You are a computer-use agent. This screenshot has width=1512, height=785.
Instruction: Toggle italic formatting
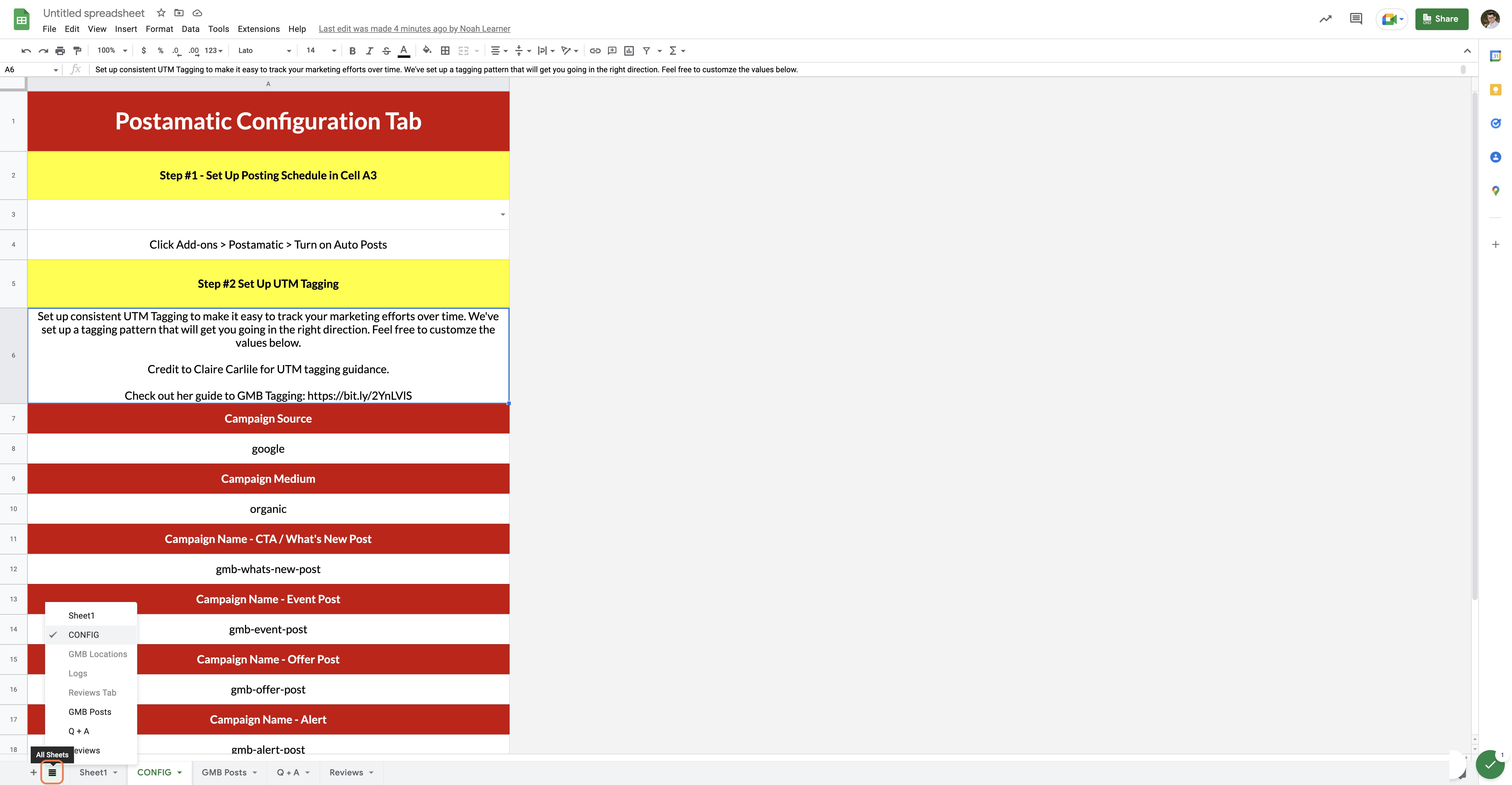coord(369,51)
